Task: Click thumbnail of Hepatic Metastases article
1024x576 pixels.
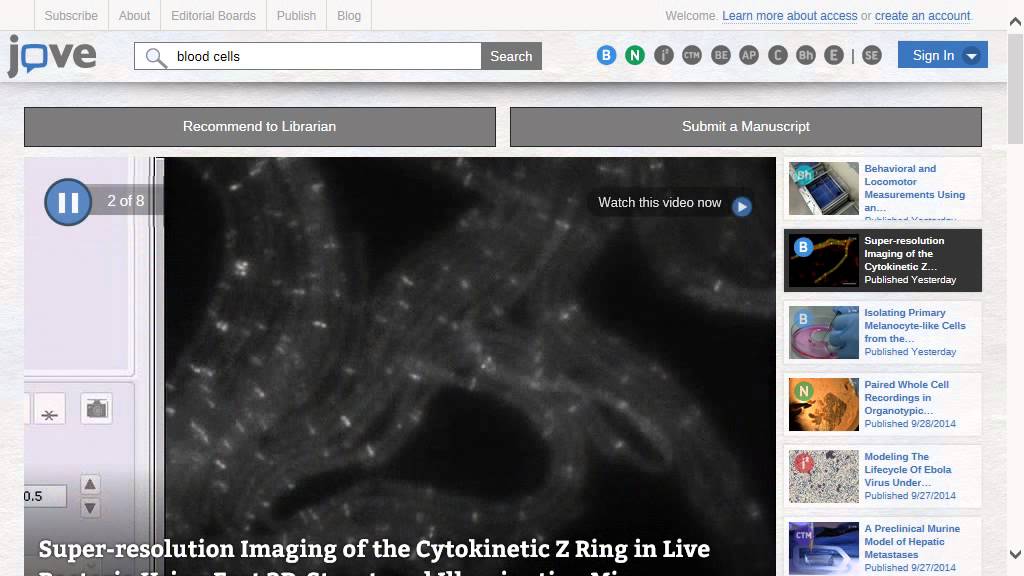Action: tap(824, 548)
